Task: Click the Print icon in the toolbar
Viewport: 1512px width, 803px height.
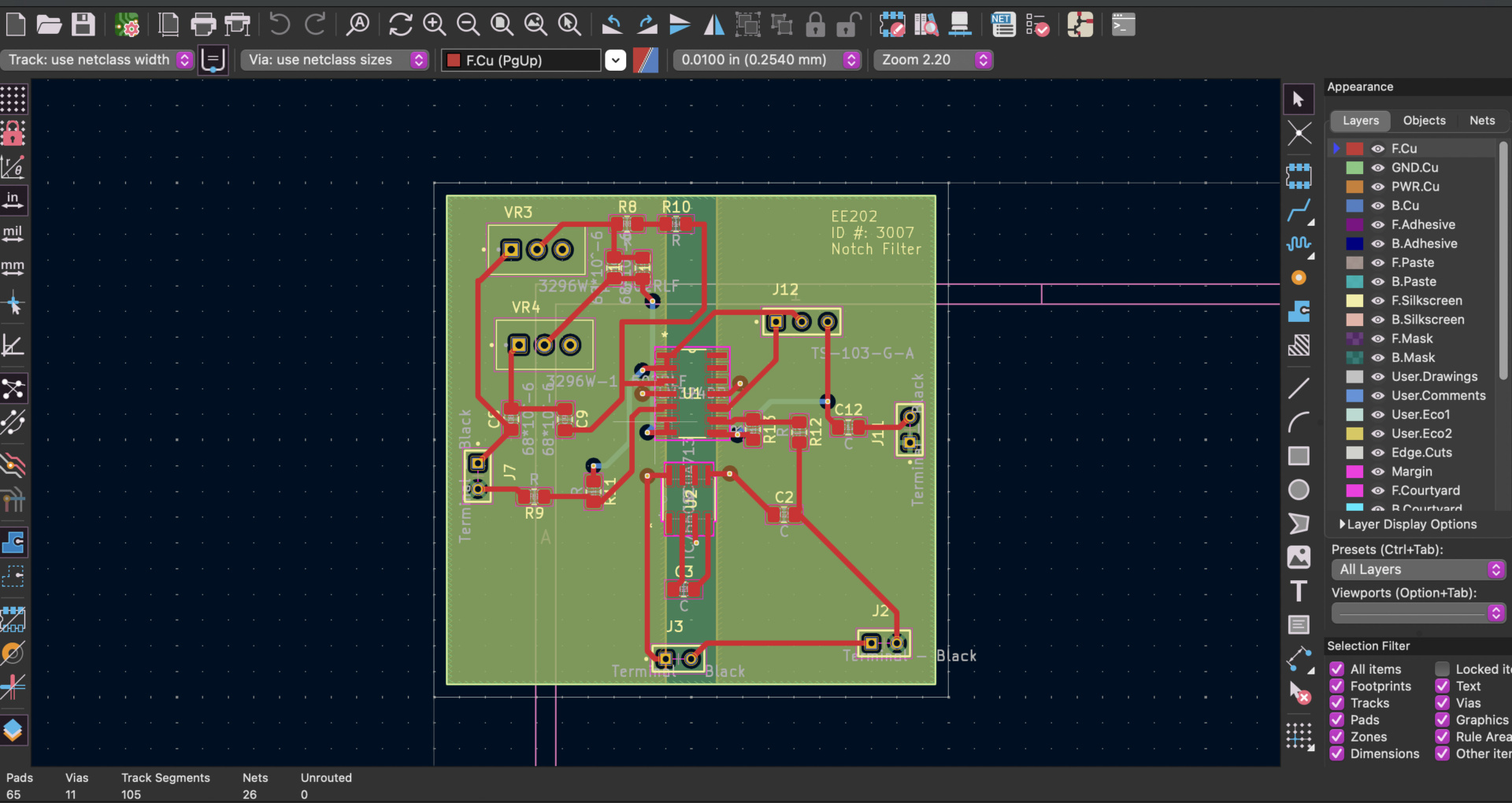Action: (203, 25)
